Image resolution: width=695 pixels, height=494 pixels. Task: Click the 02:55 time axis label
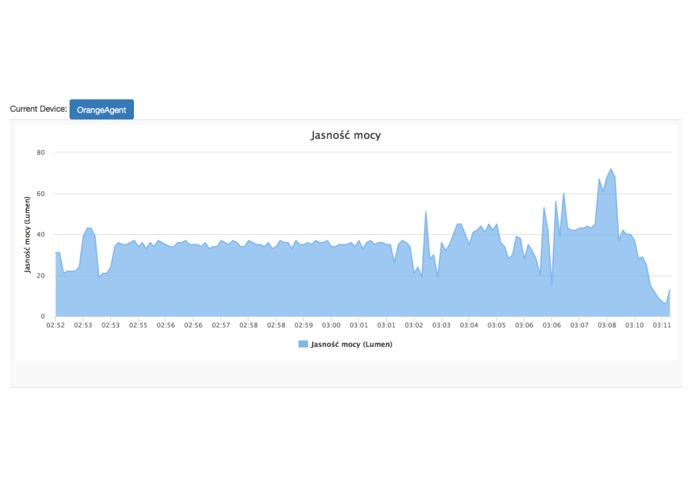(x=138, y=325)
